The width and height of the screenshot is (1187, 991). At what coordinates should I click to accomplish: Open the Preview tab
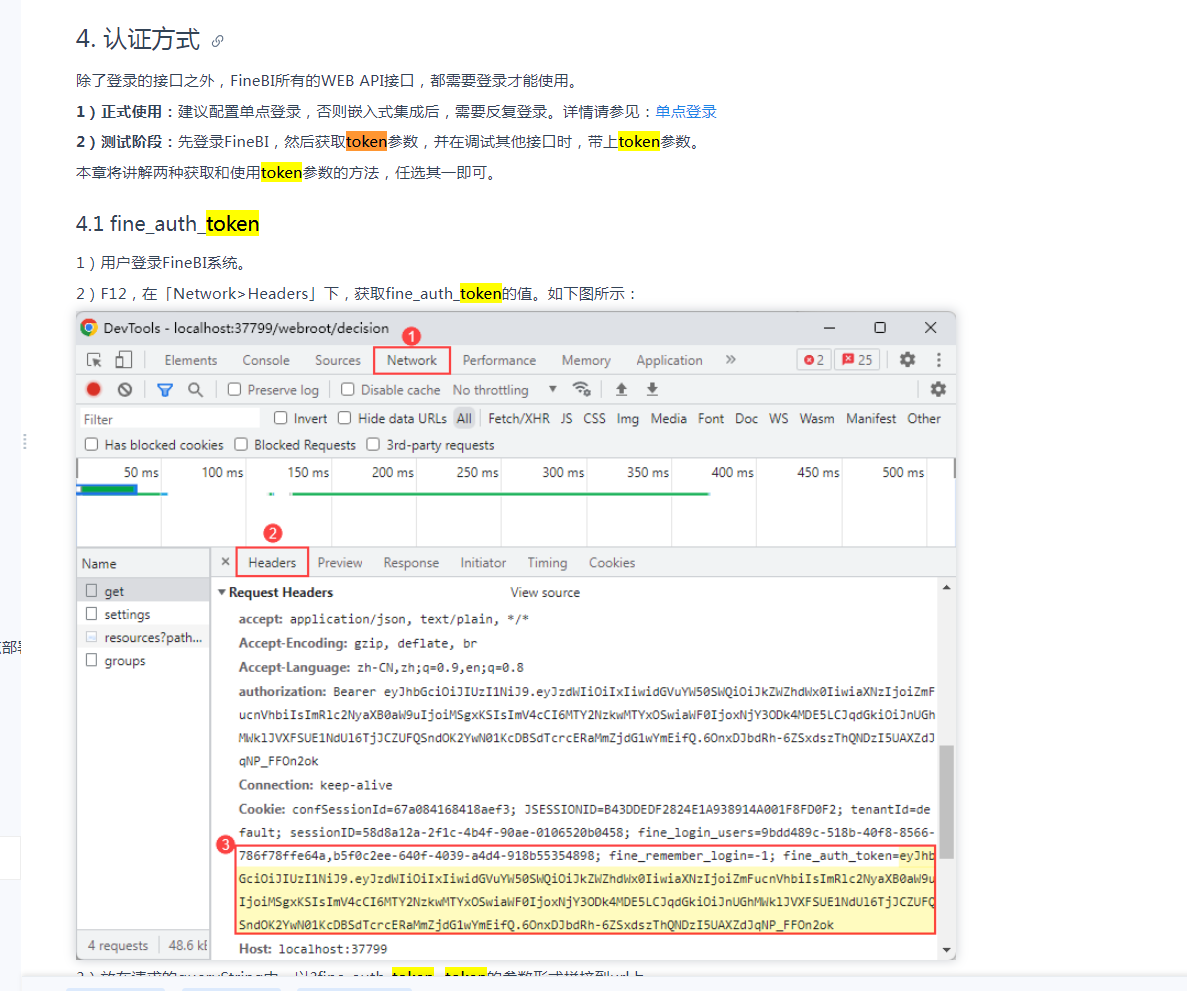click(x=340, y=563)
